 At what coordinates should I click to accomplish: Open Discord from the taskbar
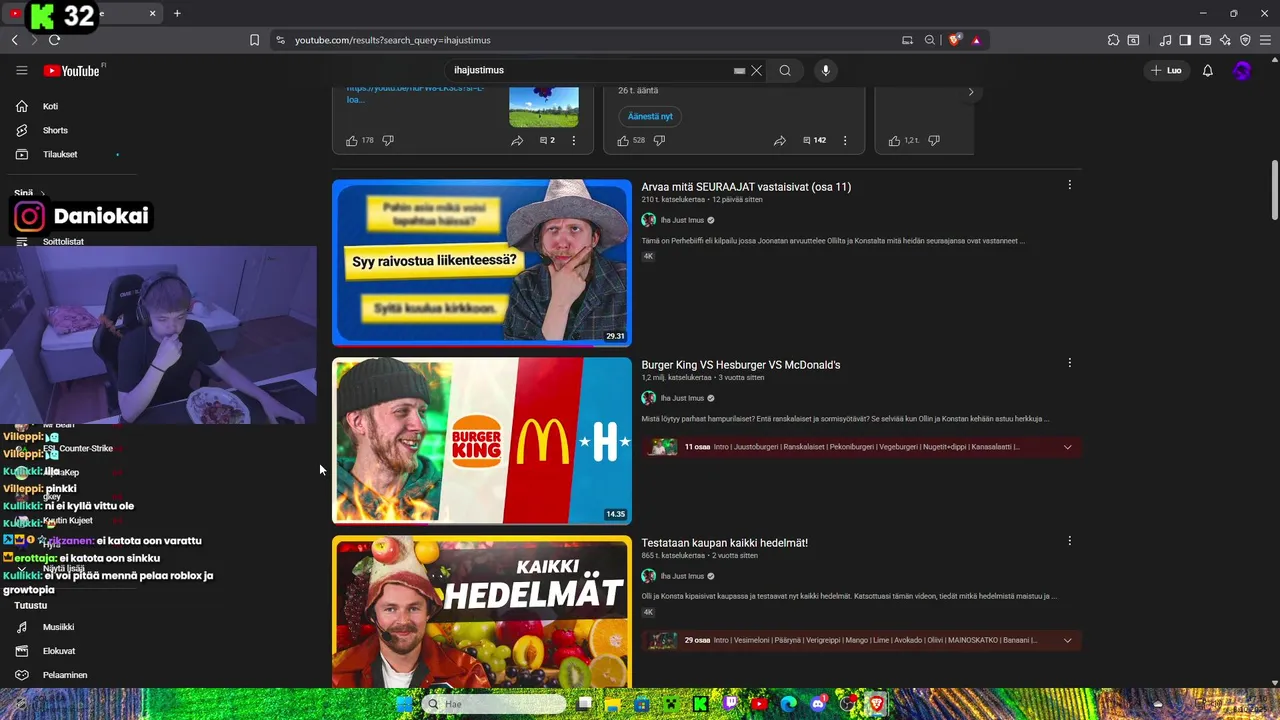click(x=819, y=704)
